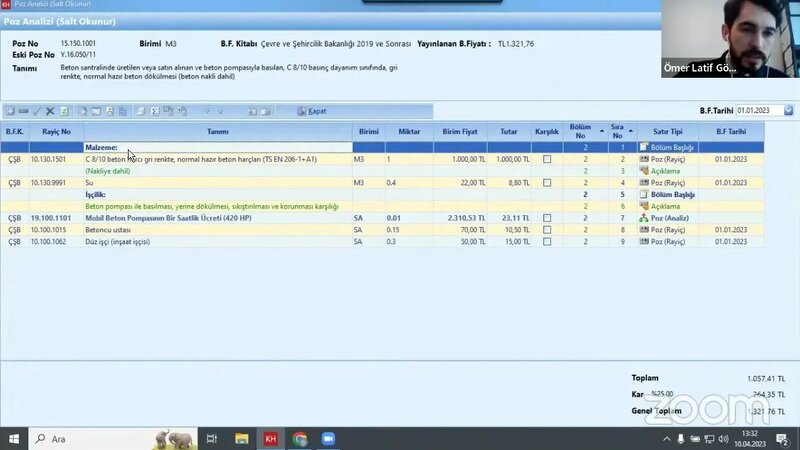This screenshot has width=800, height=450.
Task: Select the 'İşçilik:' section heading row
Action: click(x=382, y=194)
